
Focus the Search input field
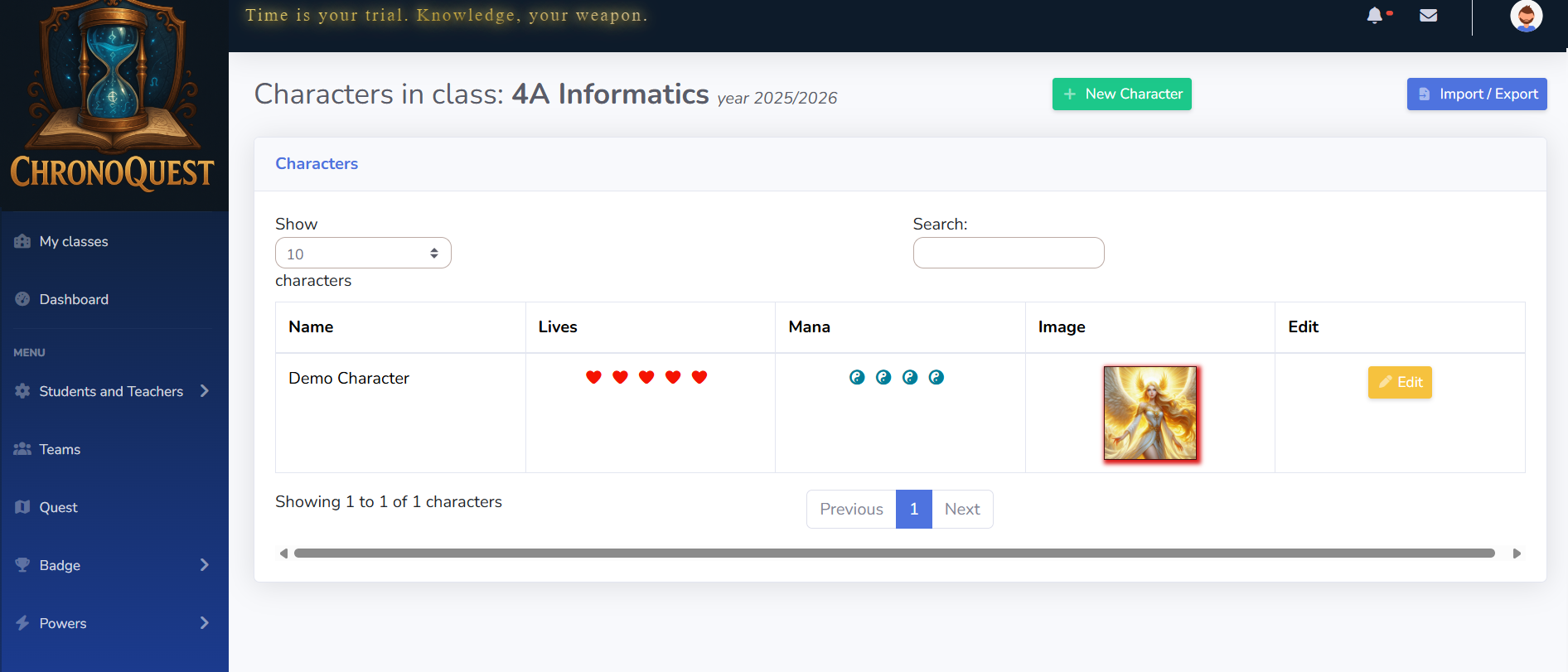[1009, 253]
